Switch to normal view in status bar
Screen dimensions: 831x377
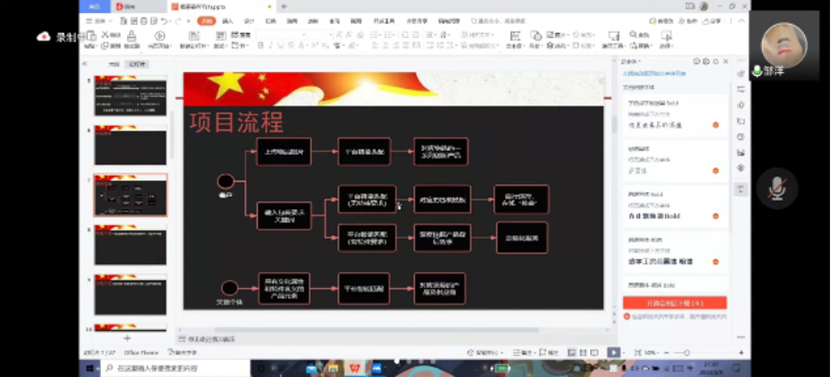572,353
